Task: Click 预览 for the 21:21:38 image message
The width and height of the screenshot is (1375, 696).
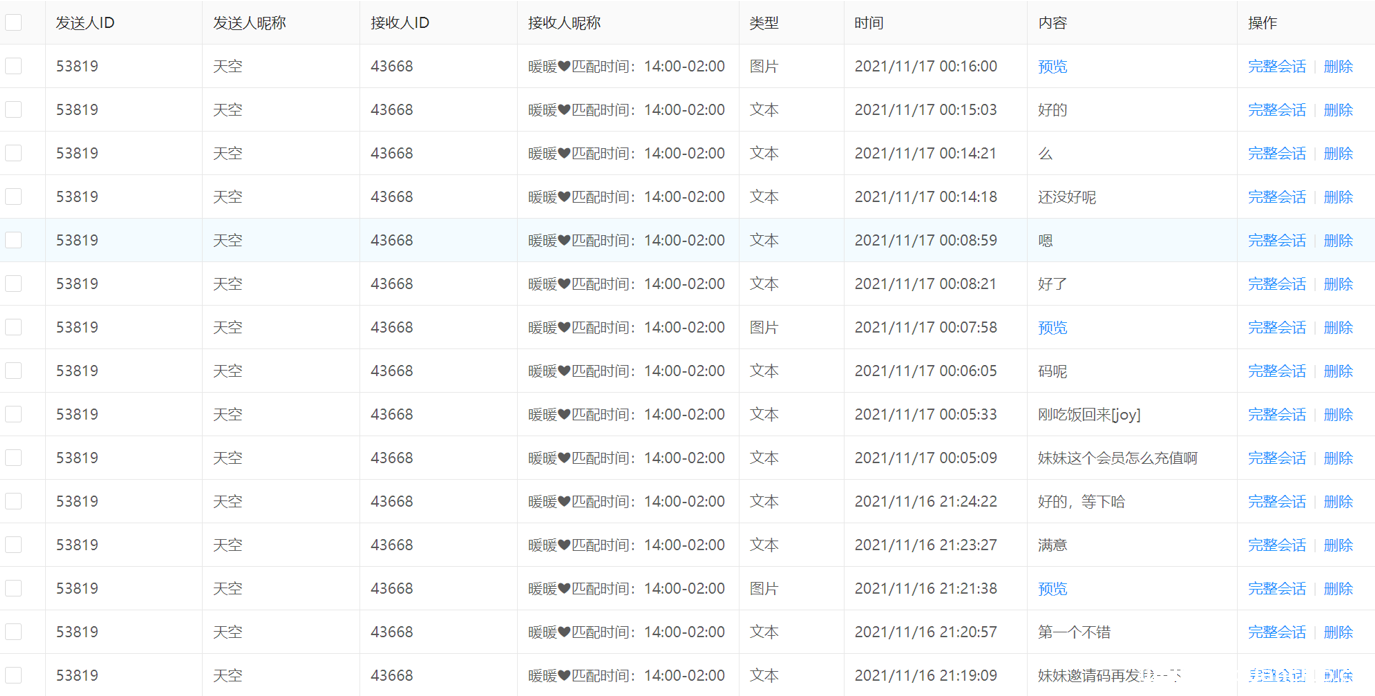Action: pos(1052,588)
